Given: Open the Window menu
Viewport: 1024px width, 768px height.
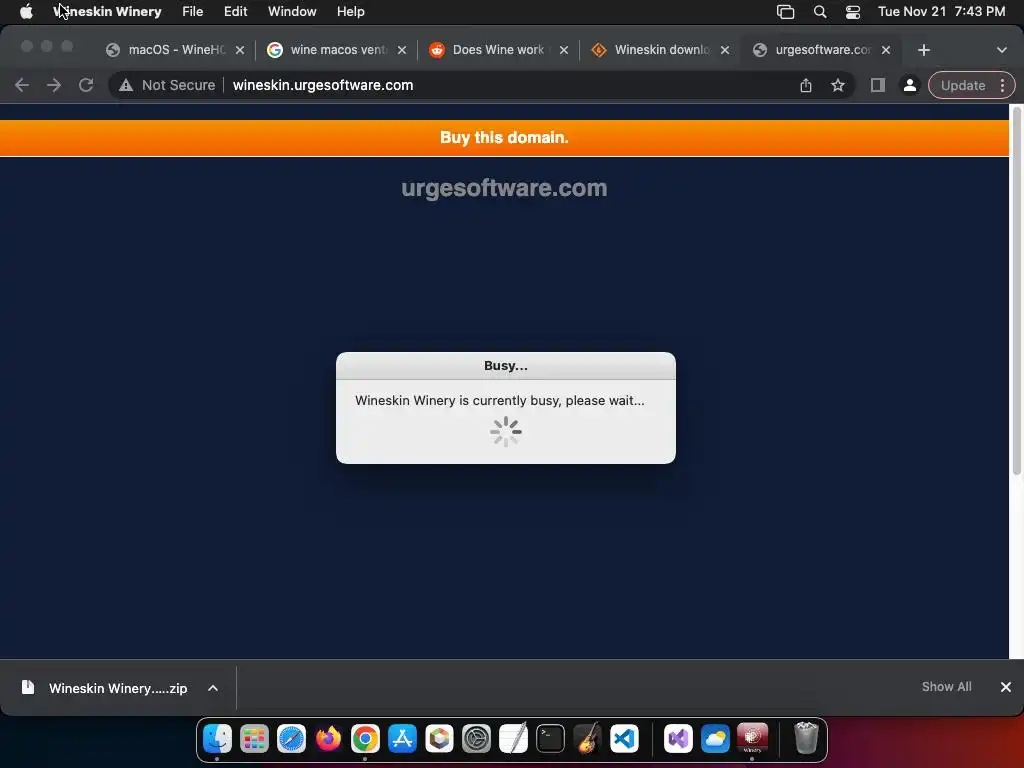Looking at the screenshot, I should click(292, 11).
